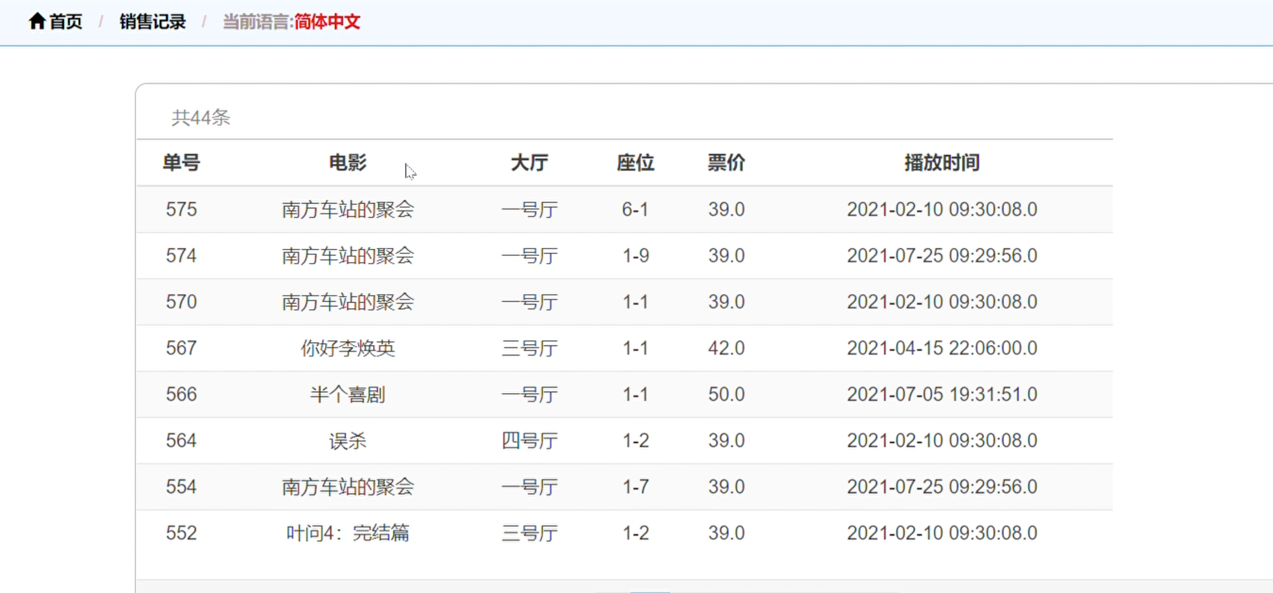Click play time 2021-07-25 09:29:56.0 in order 554 row
1273x593 pixels.
pyautogui.click(x=942, y=487)
